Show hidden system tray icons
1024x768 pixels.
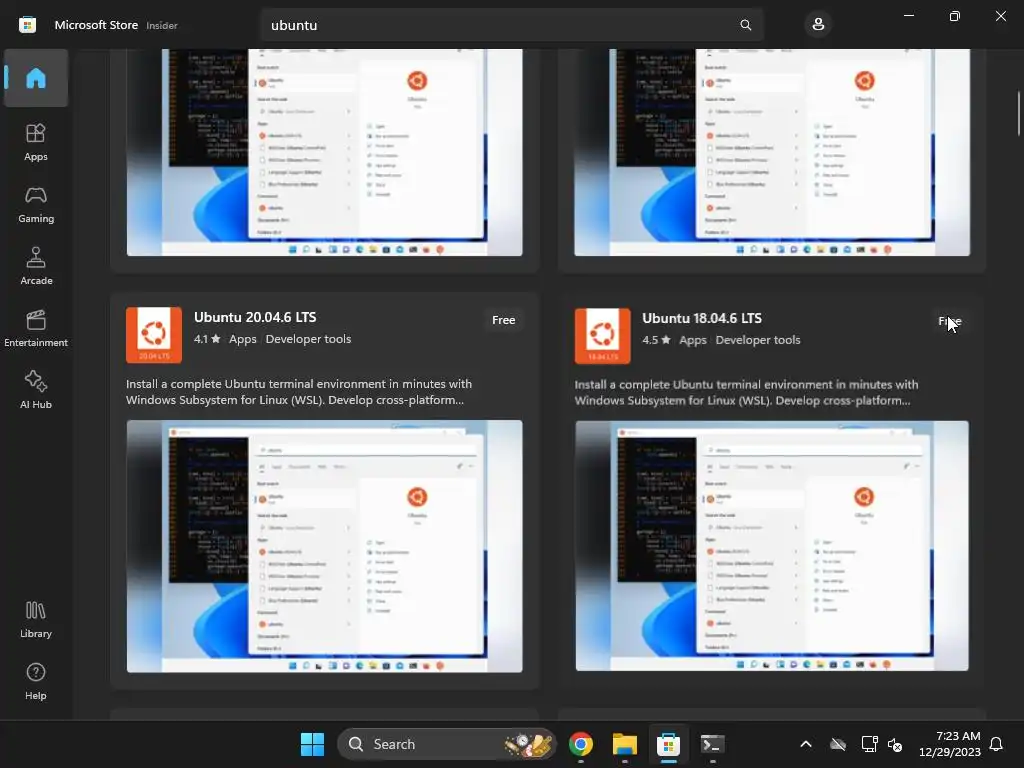[x=806, y=744]
